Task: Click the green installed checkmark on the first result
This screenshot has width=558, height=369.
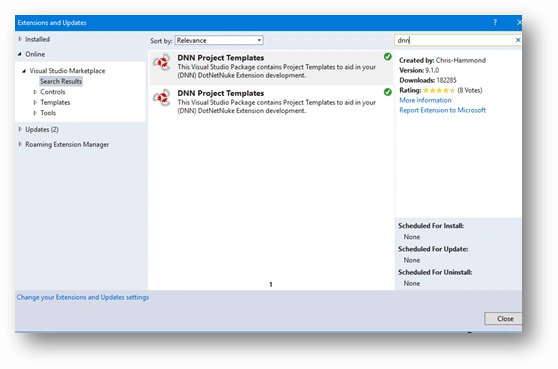Action: (388, 57)
